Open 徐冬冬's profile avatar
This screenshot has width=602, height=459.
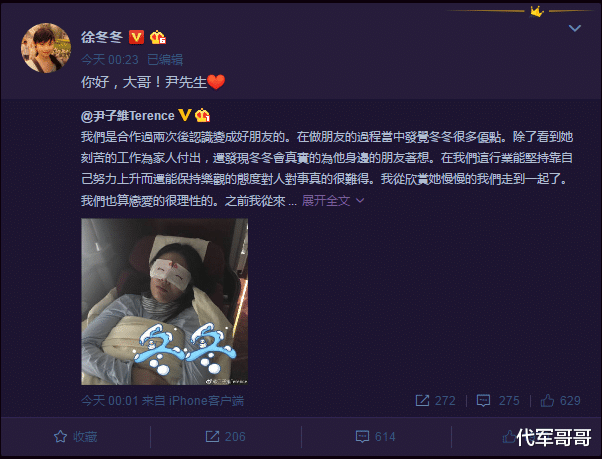[46, 48]
